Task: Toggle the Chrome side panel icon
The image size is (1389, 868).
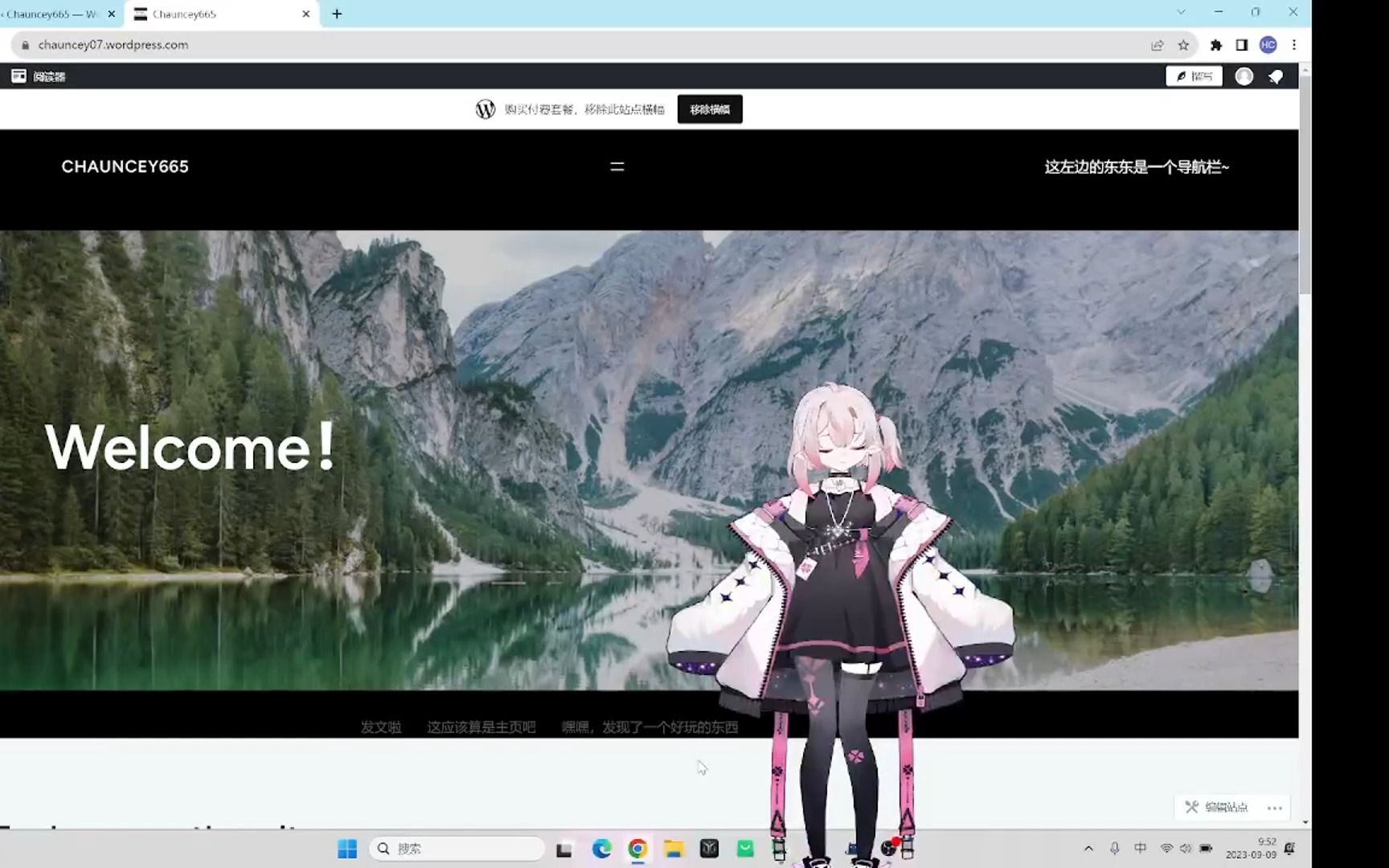Action: point(1242,45)
